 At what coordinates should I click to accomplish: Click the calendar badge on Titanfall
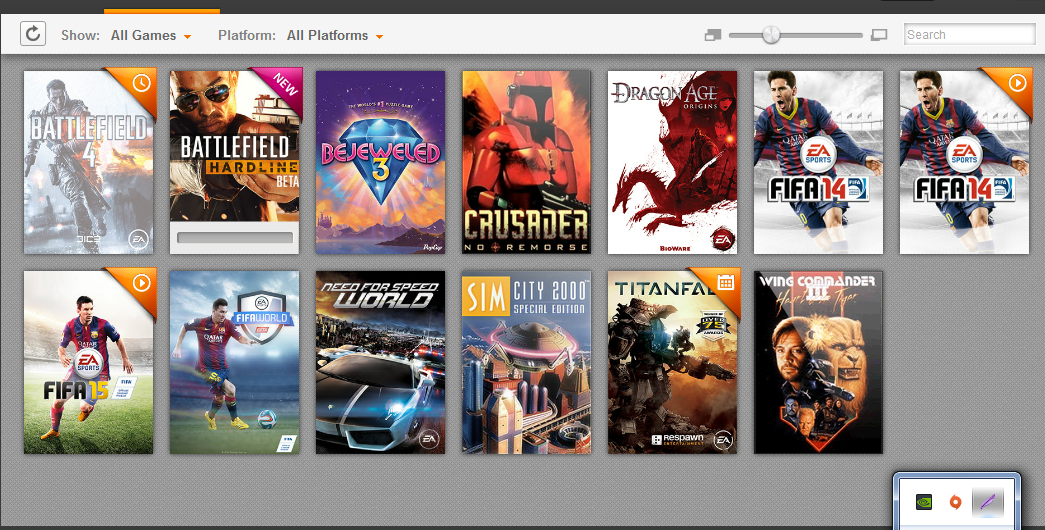click(x=725, y=283)
